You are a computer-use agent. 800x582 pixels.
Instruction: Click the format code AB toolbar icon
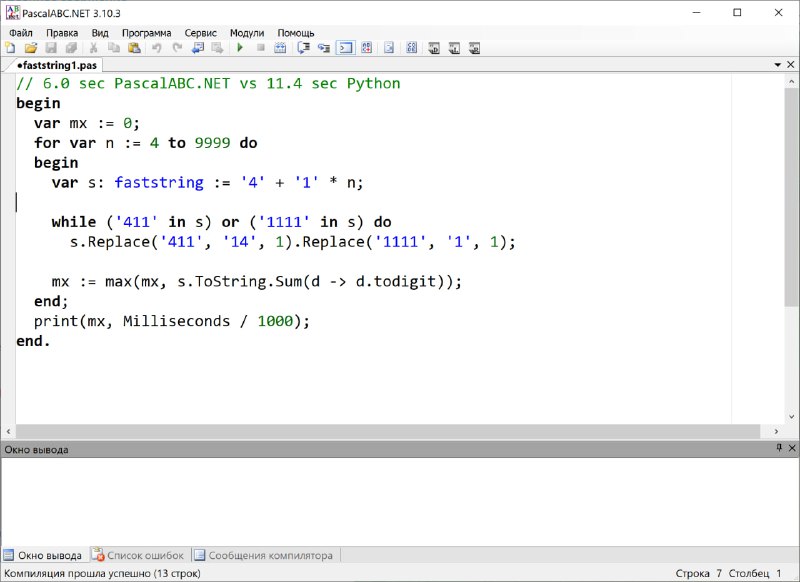[x=366, y=48]
